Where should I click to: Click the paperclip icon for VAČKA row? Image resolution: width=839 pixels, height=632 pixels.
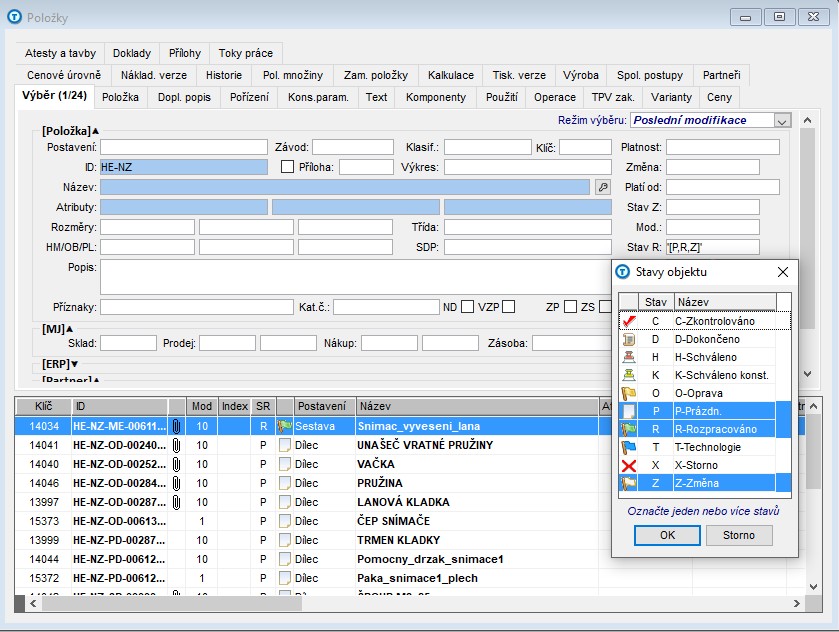coord(176,465)
